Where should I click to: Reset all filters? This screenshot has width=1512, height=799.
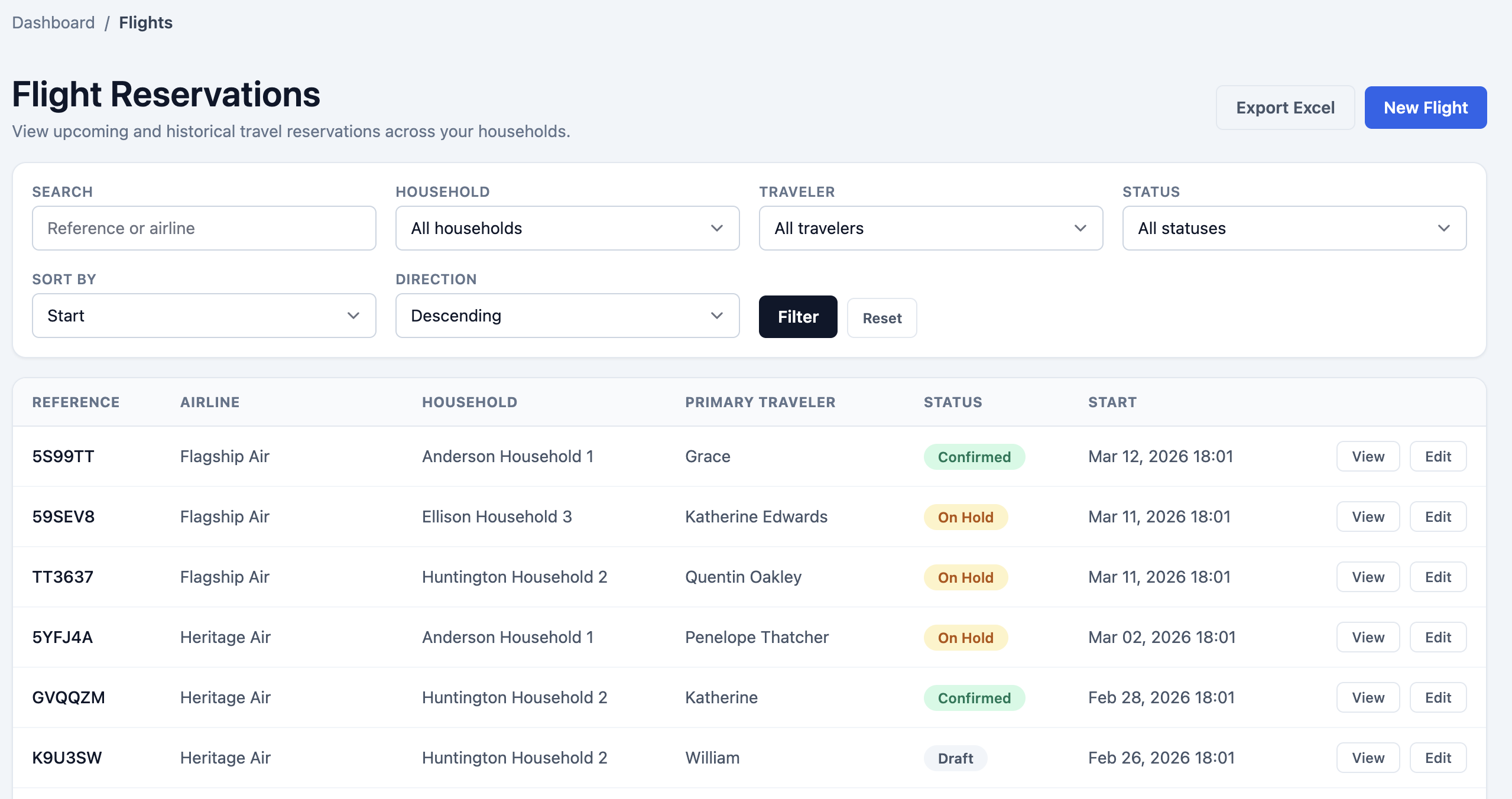(882, 318)
